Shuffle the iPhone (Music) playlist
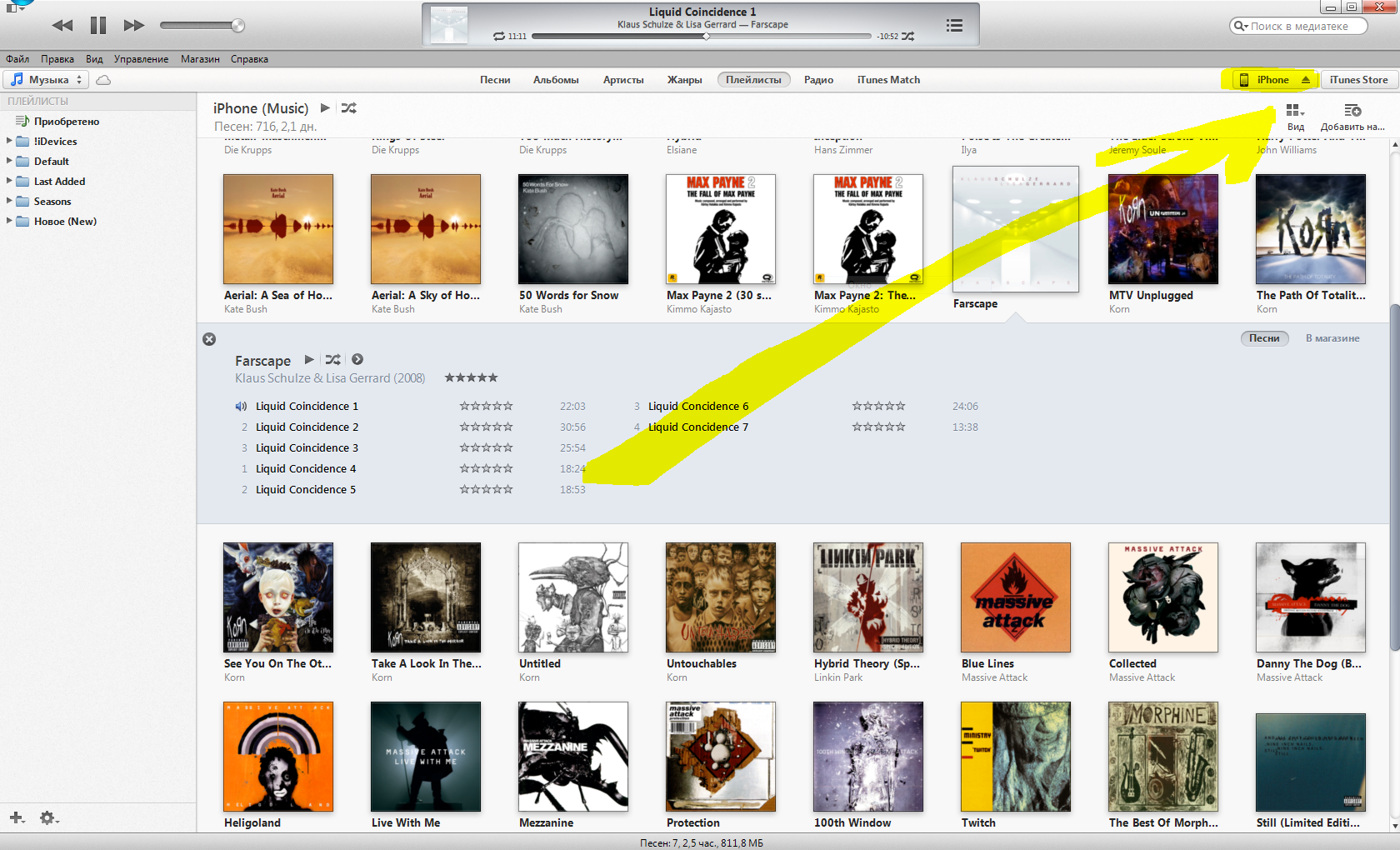Viewport: 1400px width, 850px height. tap(349, 108)
